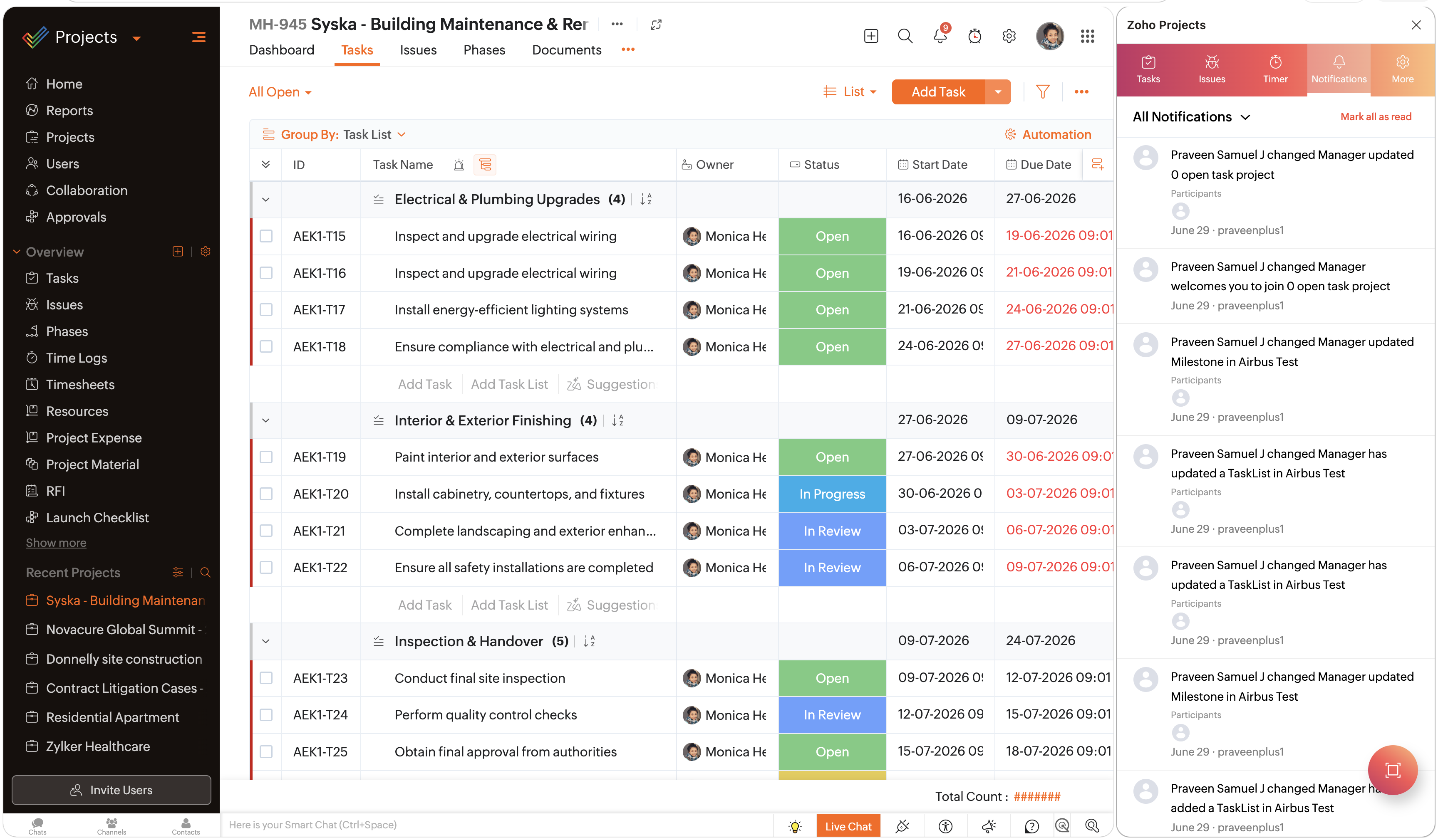Switch to the Phases tab in project header

click(484, 50)
